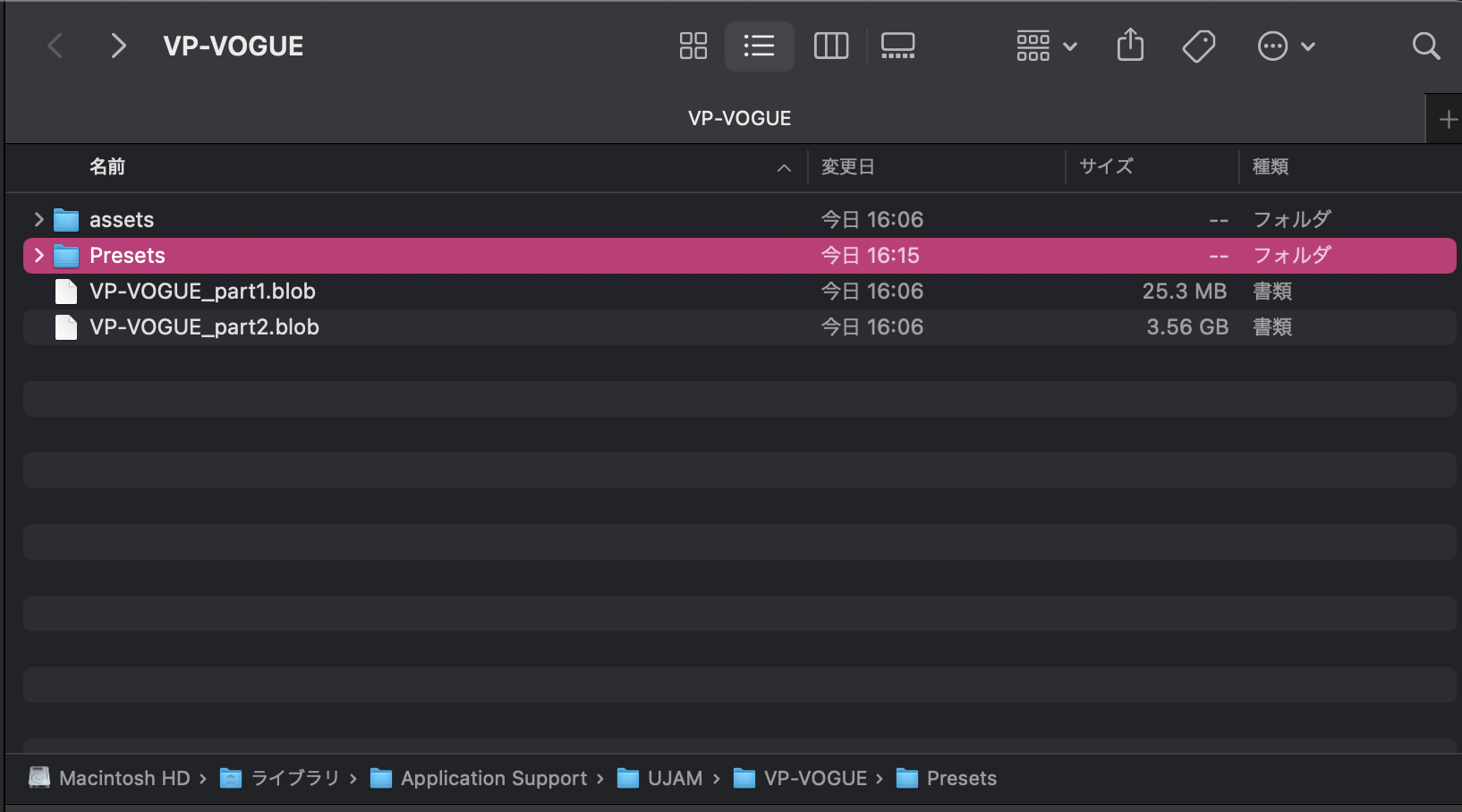
Task: Click the sort direction arrow in 名前 column
Action: tap(784, 167)
